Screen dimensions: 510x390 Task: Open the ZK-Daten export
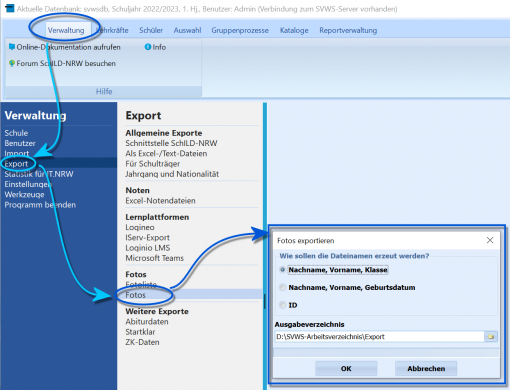click(x=142, y=342)
